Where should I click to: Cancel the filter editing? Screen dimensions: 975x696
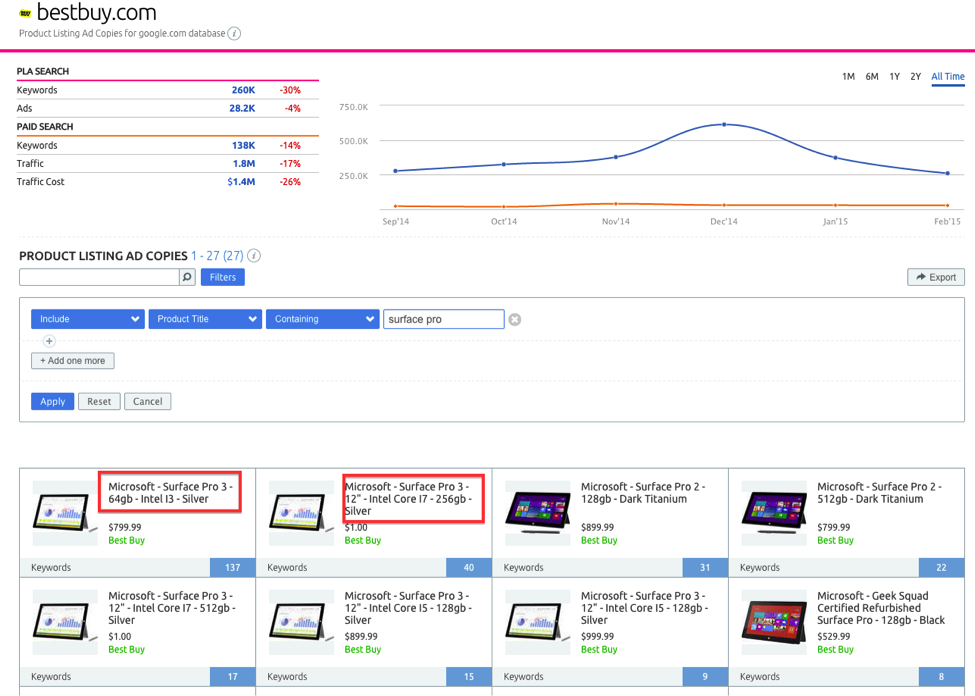pyautogui.click(x=147, y=402)
